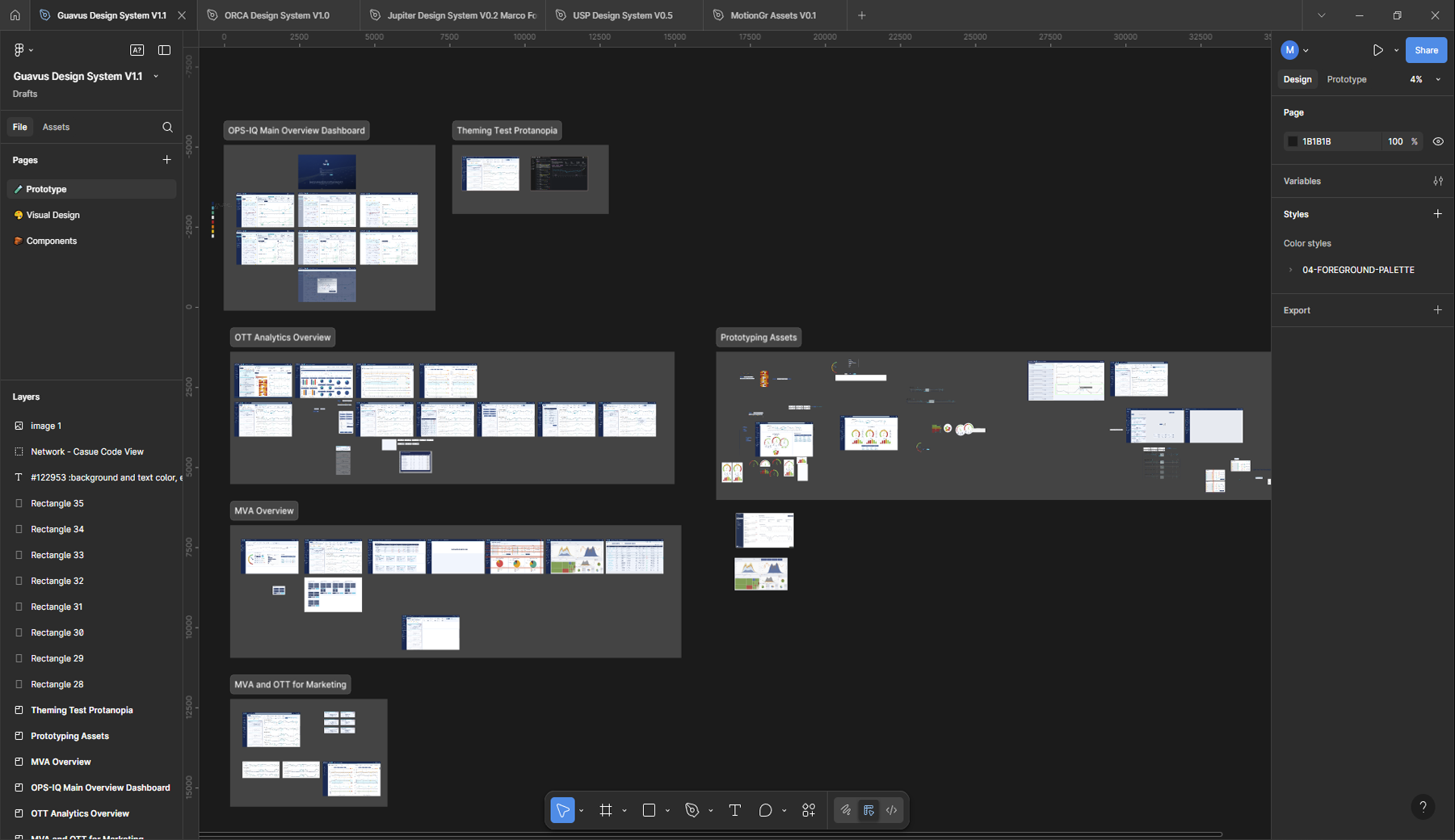Expand the 04-FOREGROUND-PALETTE color styles
The width and height of the screenshot is (1455, 840).
pyautogui.click(x=1290, y=270)
